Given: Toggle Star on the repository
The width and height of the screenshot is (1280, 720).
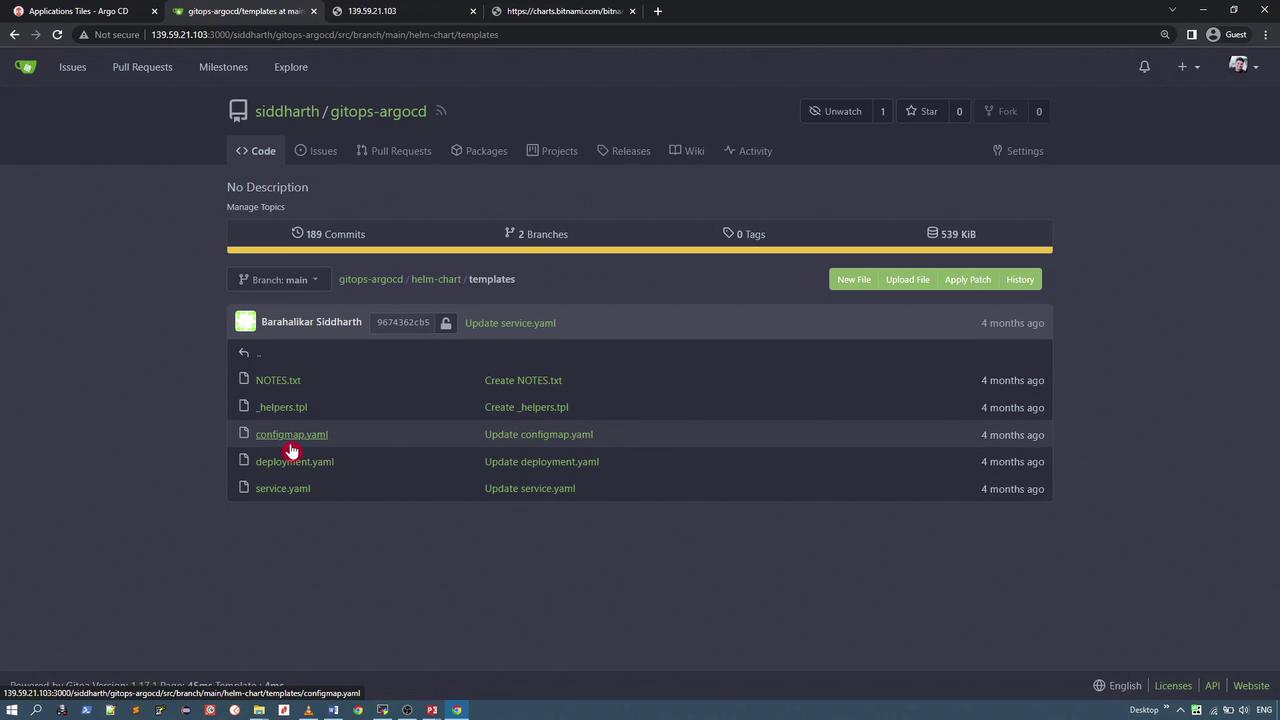Looking at the screenshot, I should [921, 111].
